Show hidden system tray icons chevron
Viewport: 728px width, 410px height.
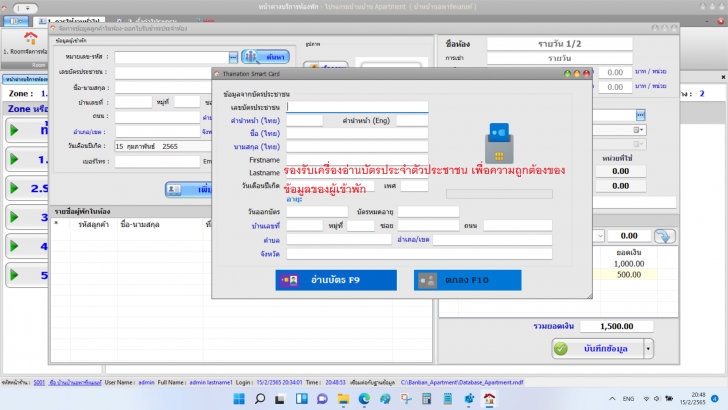612,399
